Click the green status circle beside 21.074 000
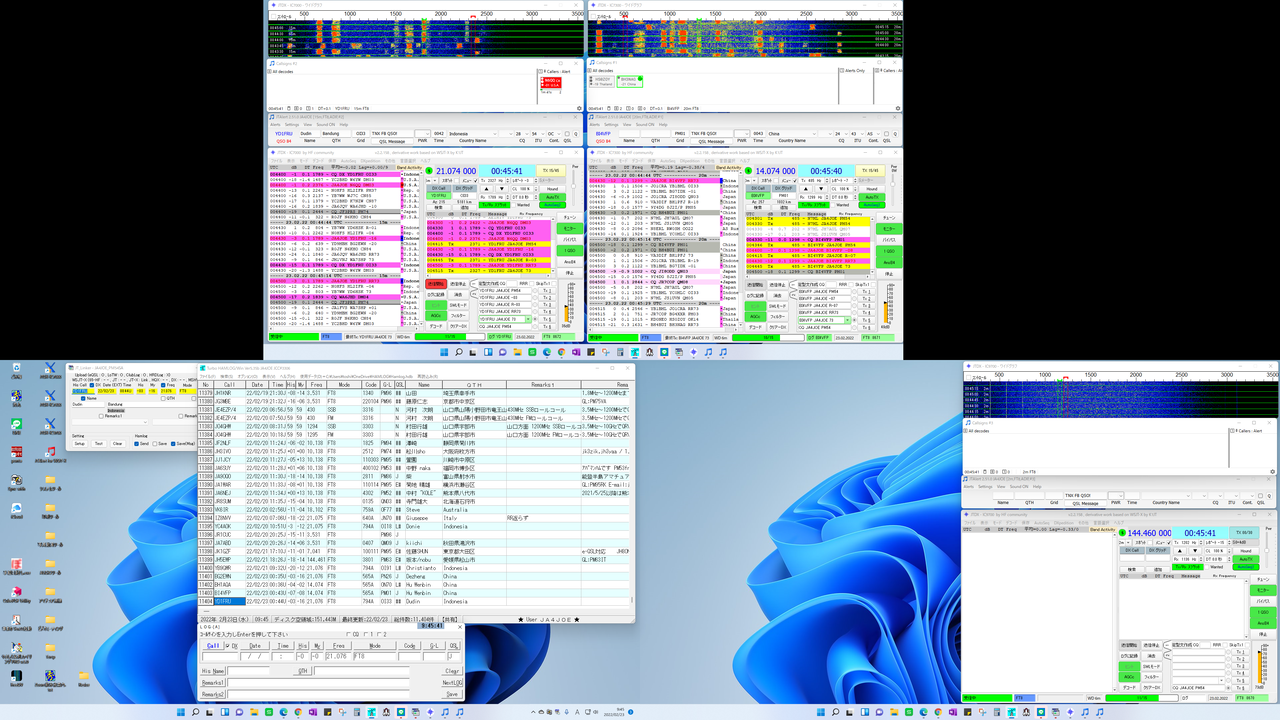Screen dimensions: 1280x720 pyautogui.click(x=429, y=171)
